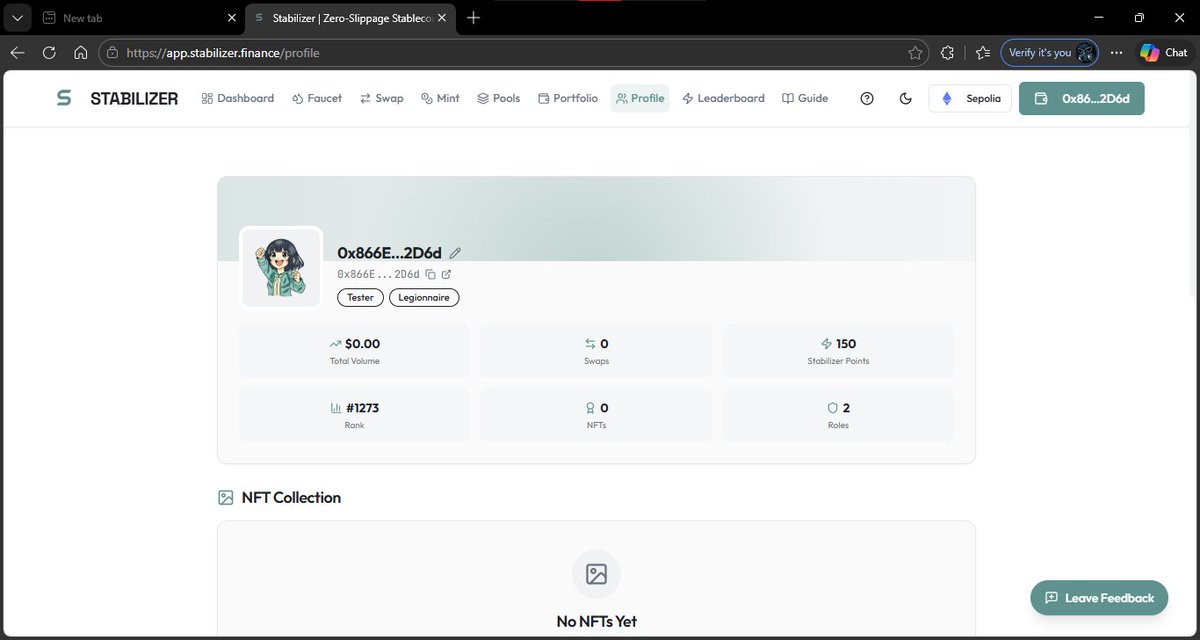Click the Legionnaire role badge
The width and height of the screenshot is (1200, 640).
[424, 298]
